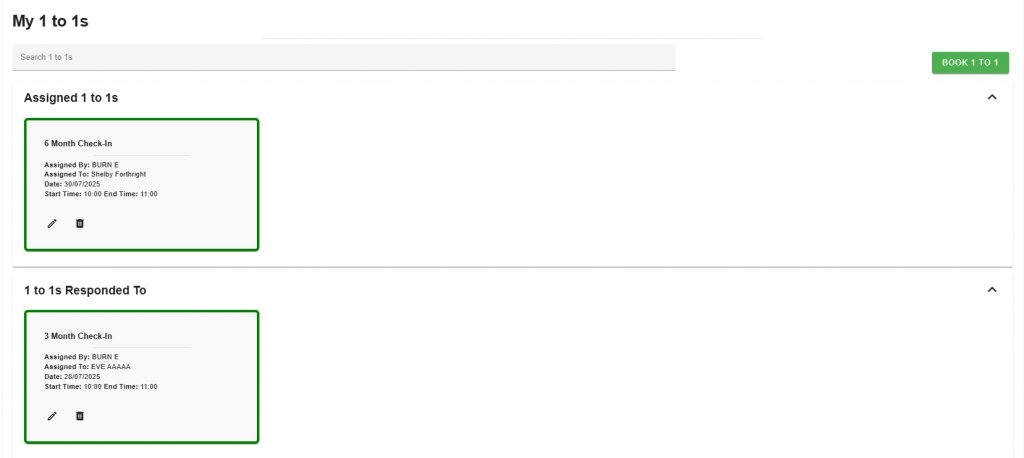Delete the 6 Month Check-In entry
1024x458 pixels.
tap(80, 223)
